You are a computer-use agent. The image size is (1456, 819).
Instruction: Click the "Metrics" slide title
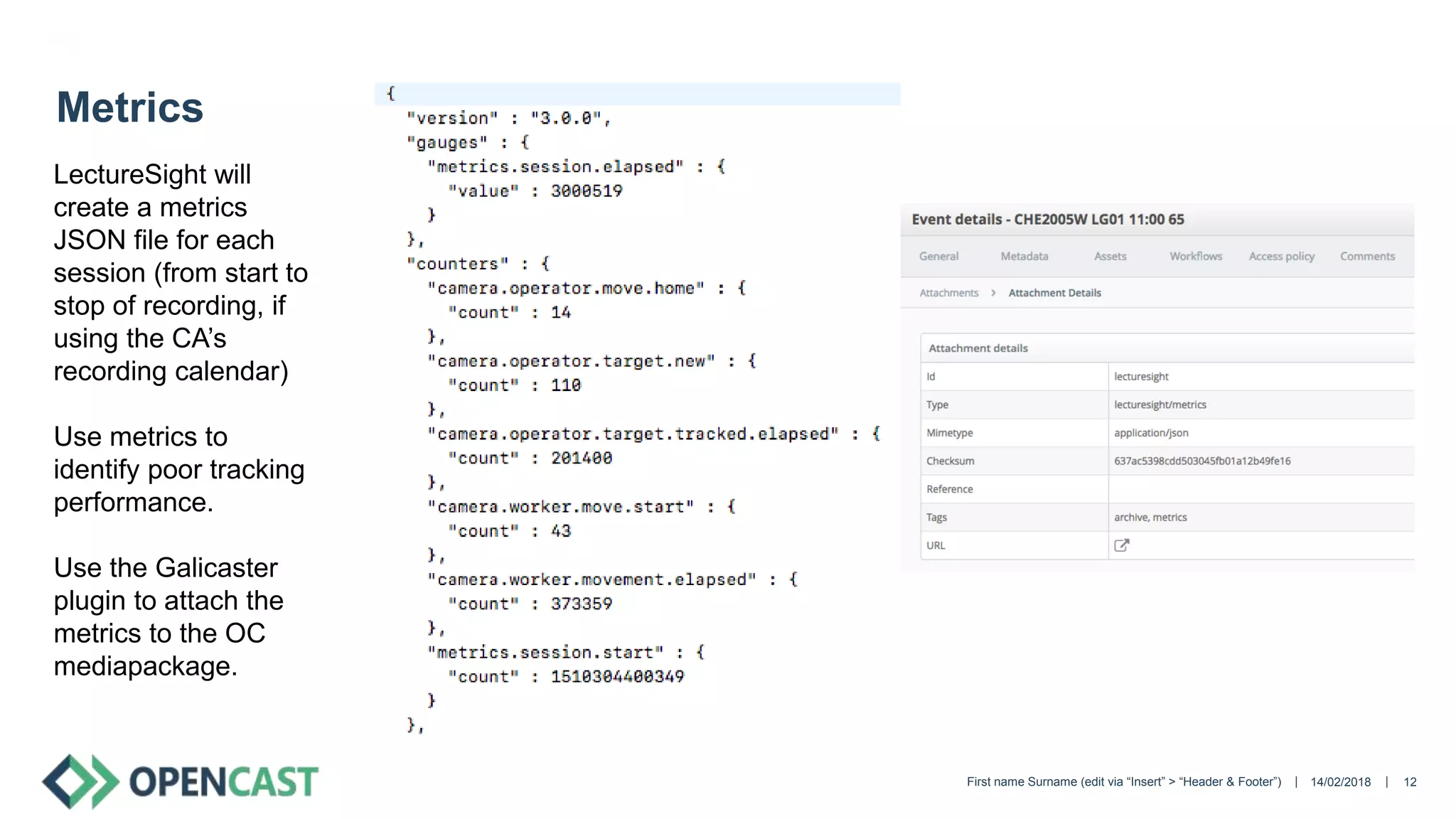coord(130,107)
